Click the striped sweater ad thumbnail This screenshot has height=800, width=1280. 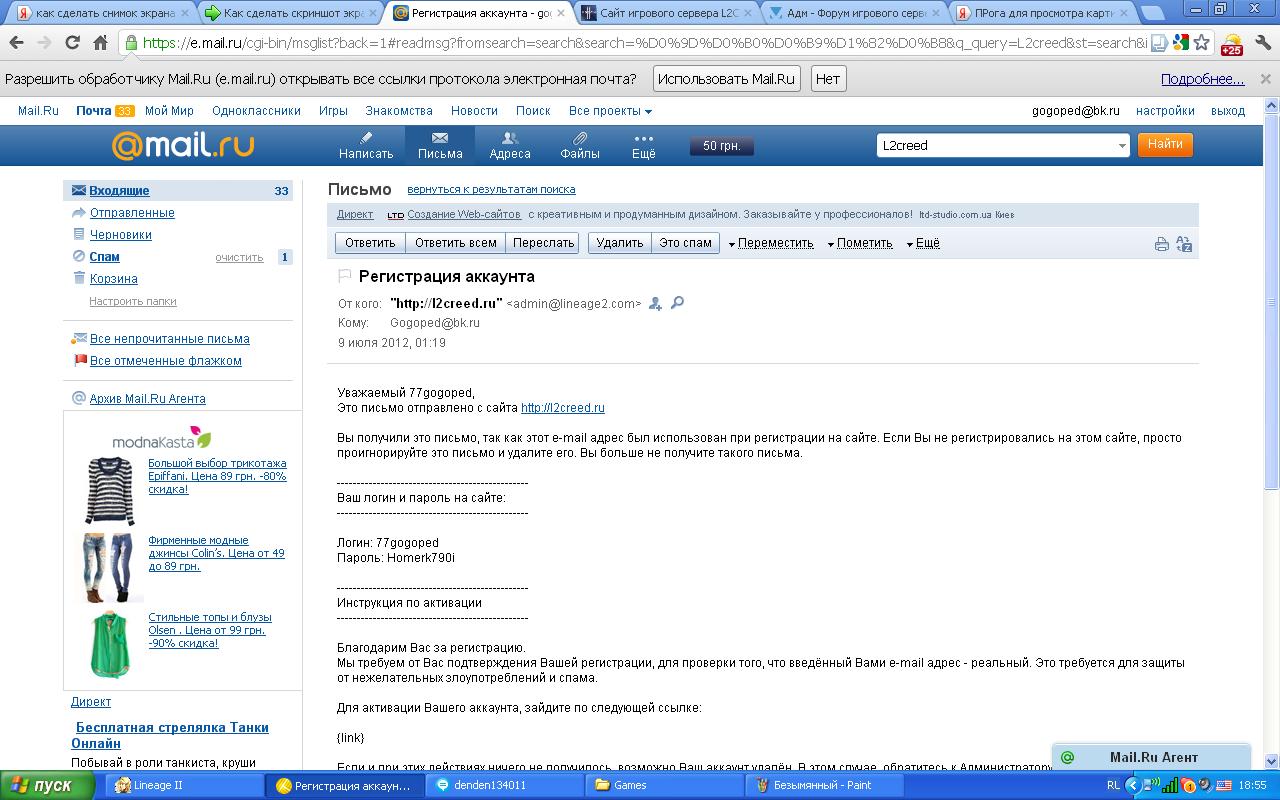pyautogui.click(x=109, y=490)
